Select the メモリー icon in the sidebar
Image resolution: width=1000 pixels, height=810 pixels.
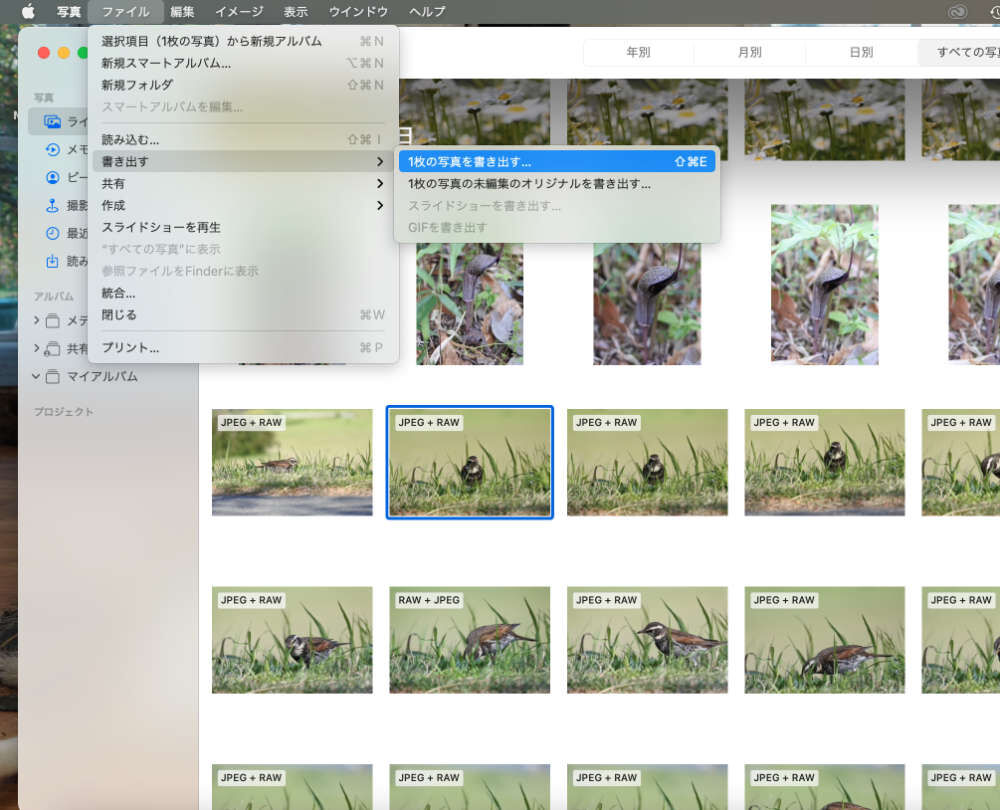point(50,150)
